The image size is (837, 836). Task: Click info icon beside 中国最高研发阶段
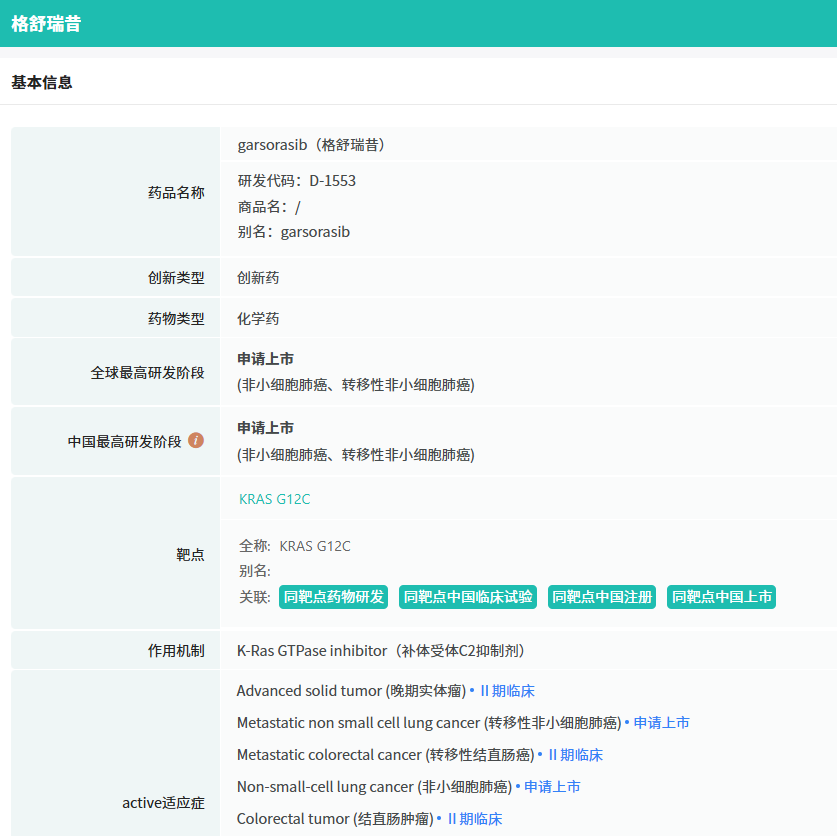pyautogui.click(x=196, y=440)
